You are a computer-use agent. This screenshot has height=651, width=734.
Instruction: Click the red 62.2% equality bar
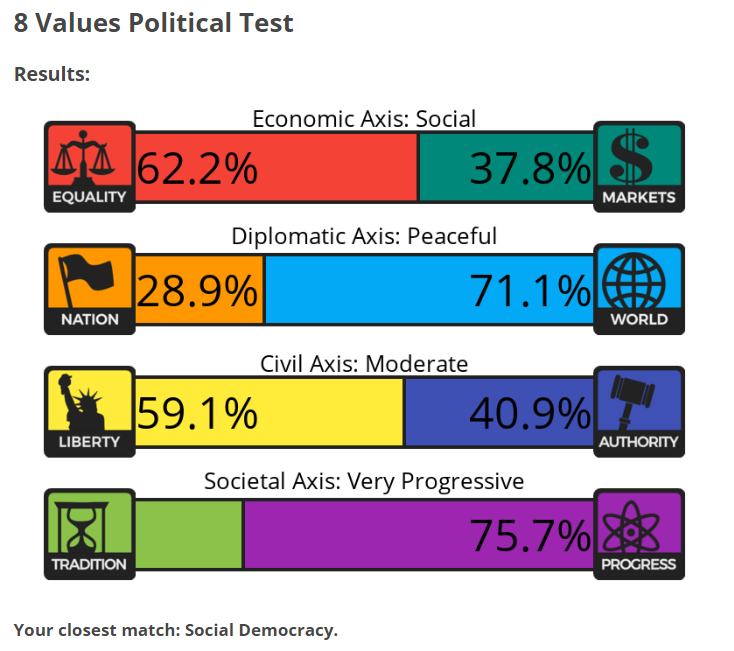point(275,168)
